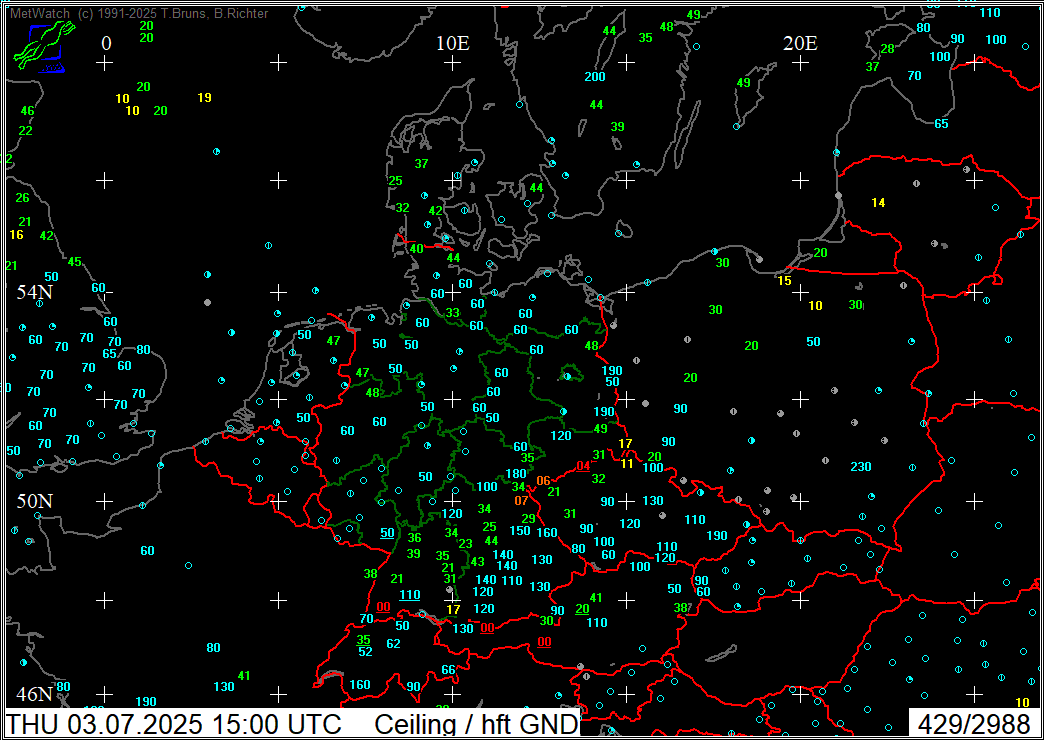Select the orange ceiling value 07

[521, 500]
